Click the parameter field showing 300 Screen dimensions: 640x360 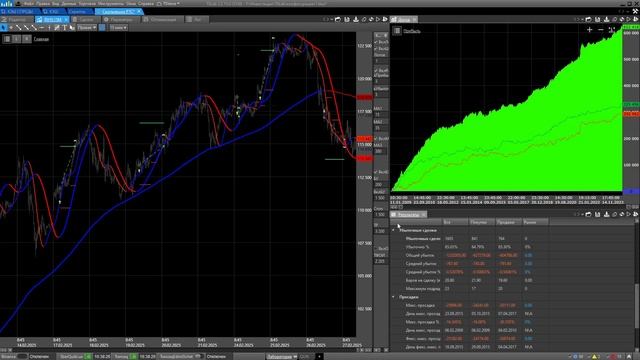[380, 151]
